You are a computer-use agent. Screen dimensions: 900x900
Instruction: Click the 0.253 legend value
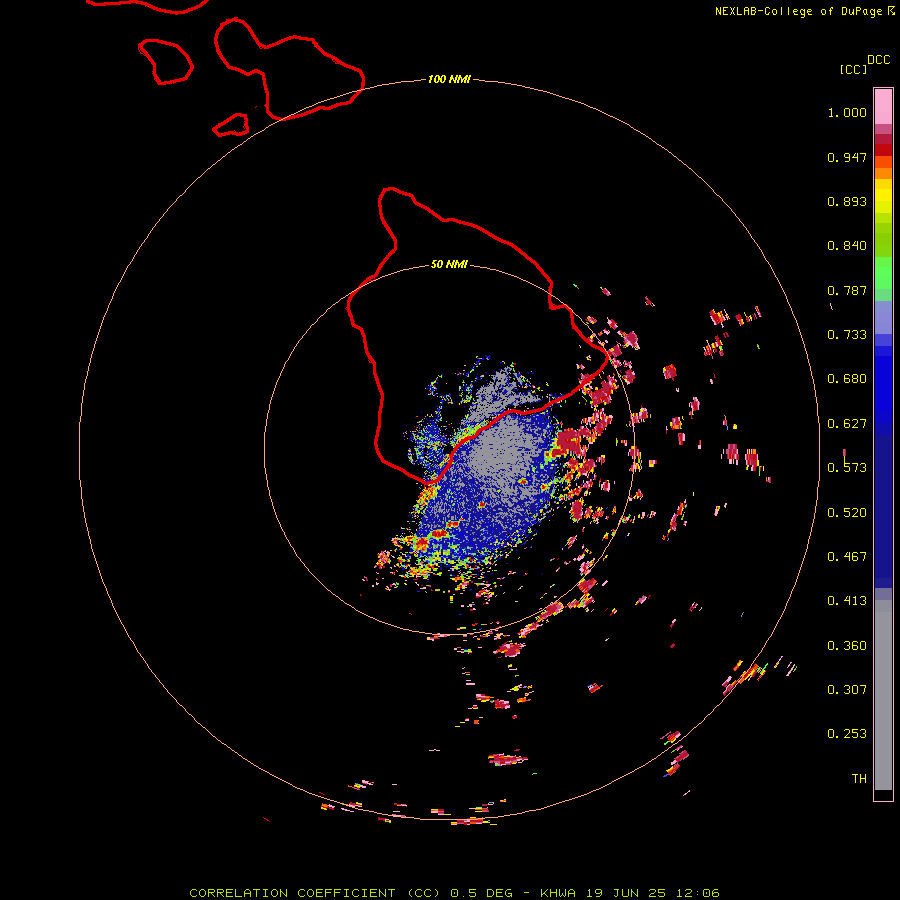click(x=847, y=734)
